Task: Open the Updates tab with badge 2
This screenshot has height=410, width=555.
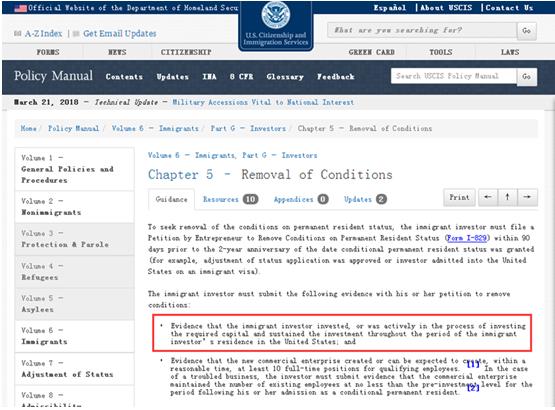Action: pyautogui.click(x=365, y=199)
